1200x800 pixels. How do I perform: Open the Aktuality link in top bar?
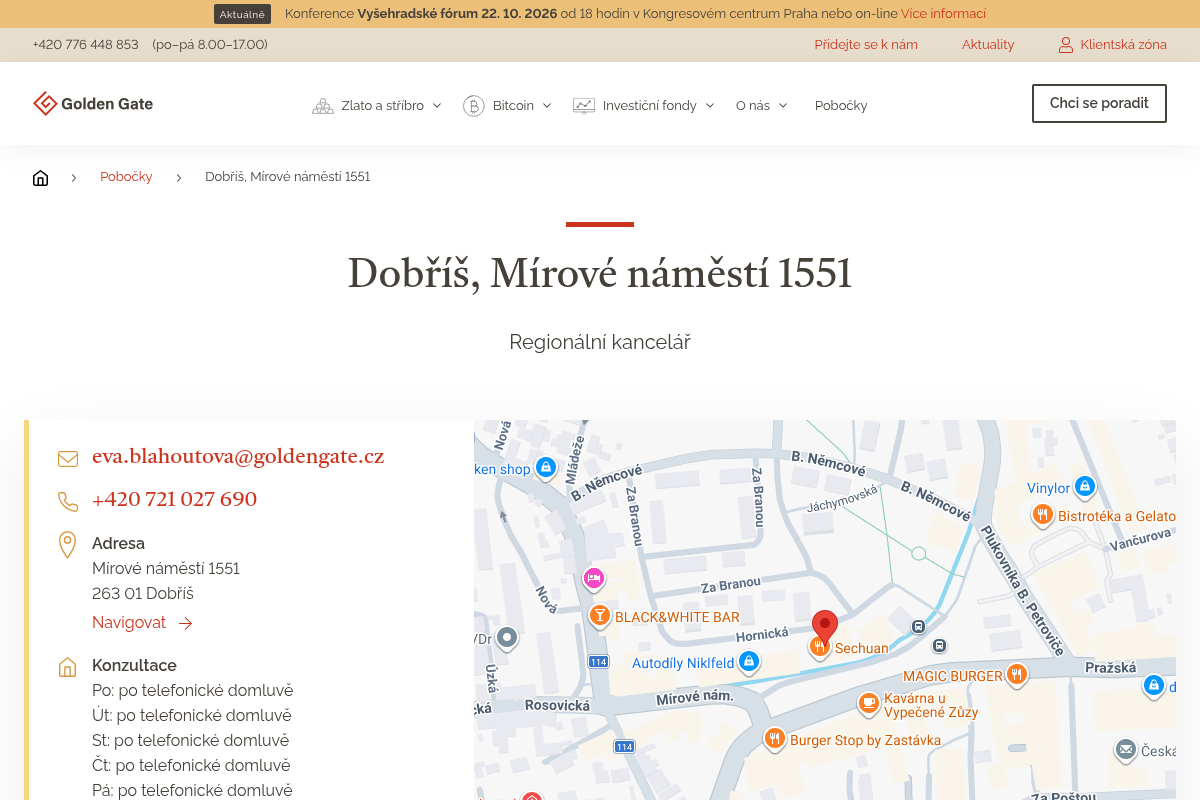click(988, 45)
